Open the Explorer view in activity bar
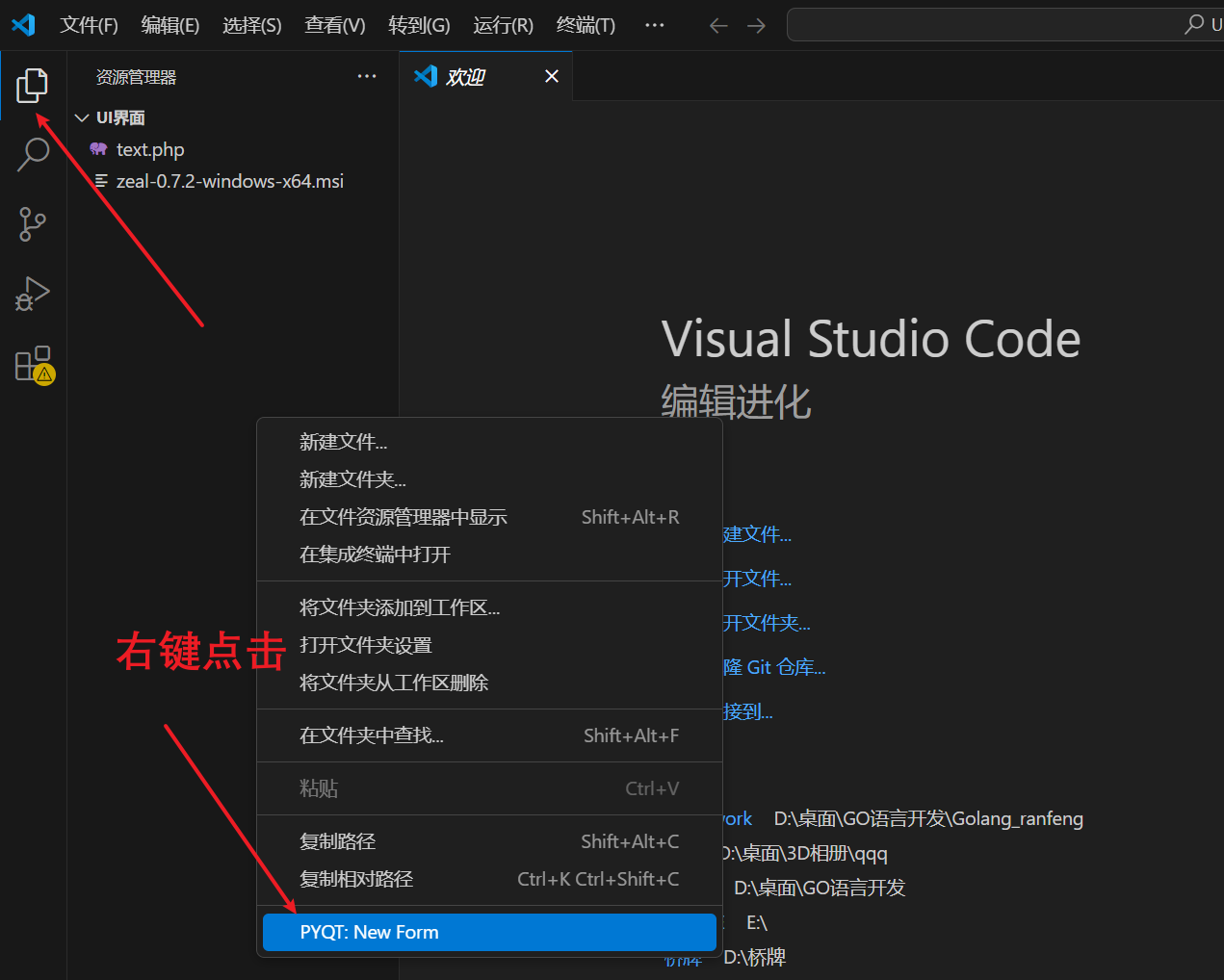This screenshot has width=1224, height=980. click(x=33, y=86)
